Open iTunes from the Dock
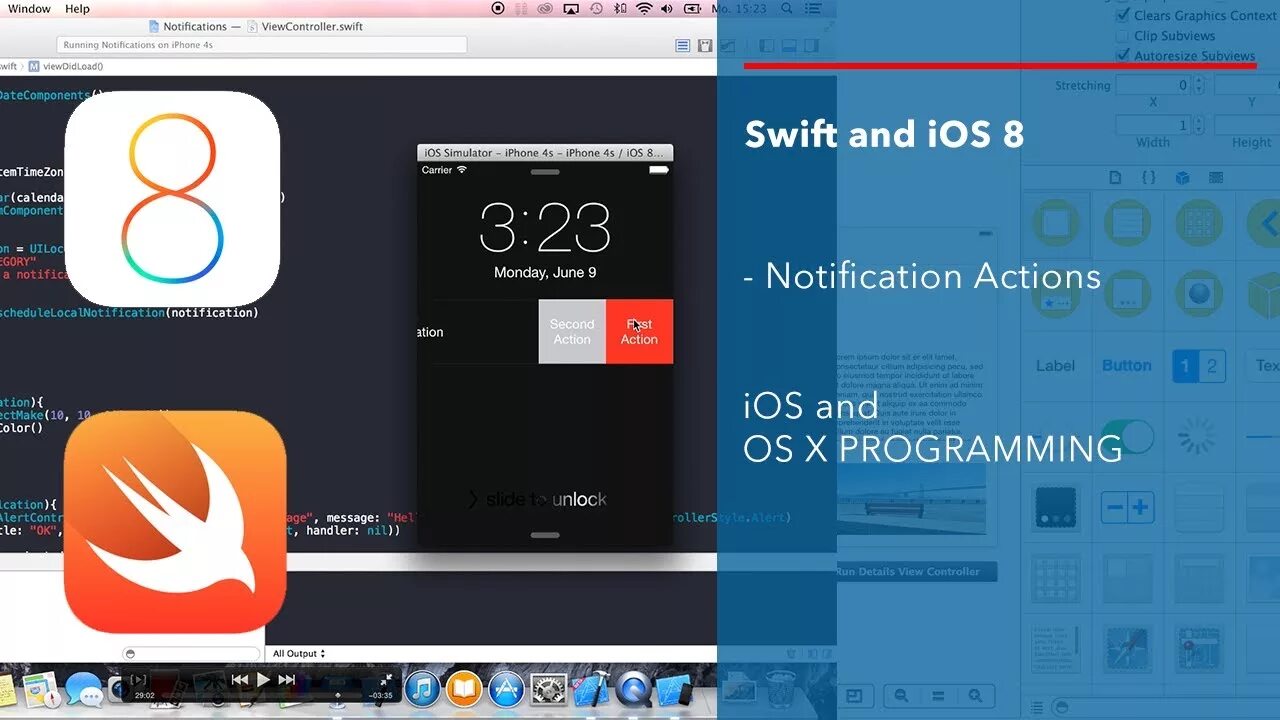Image resolution: width=1280 pixels, height=720 pixels. [422, 689]
